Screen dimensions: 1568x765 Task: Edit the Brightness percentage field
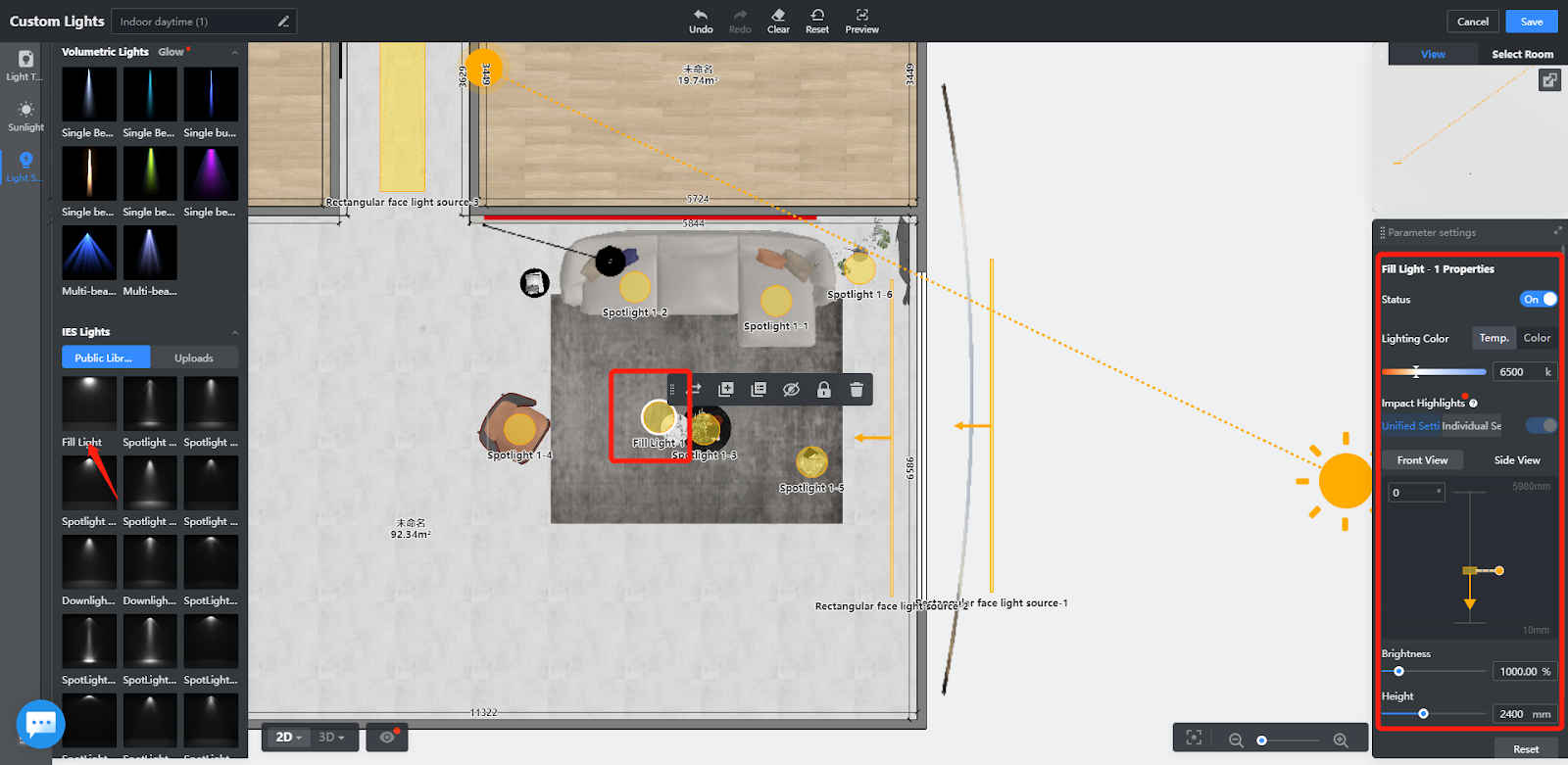point(1525,672)
